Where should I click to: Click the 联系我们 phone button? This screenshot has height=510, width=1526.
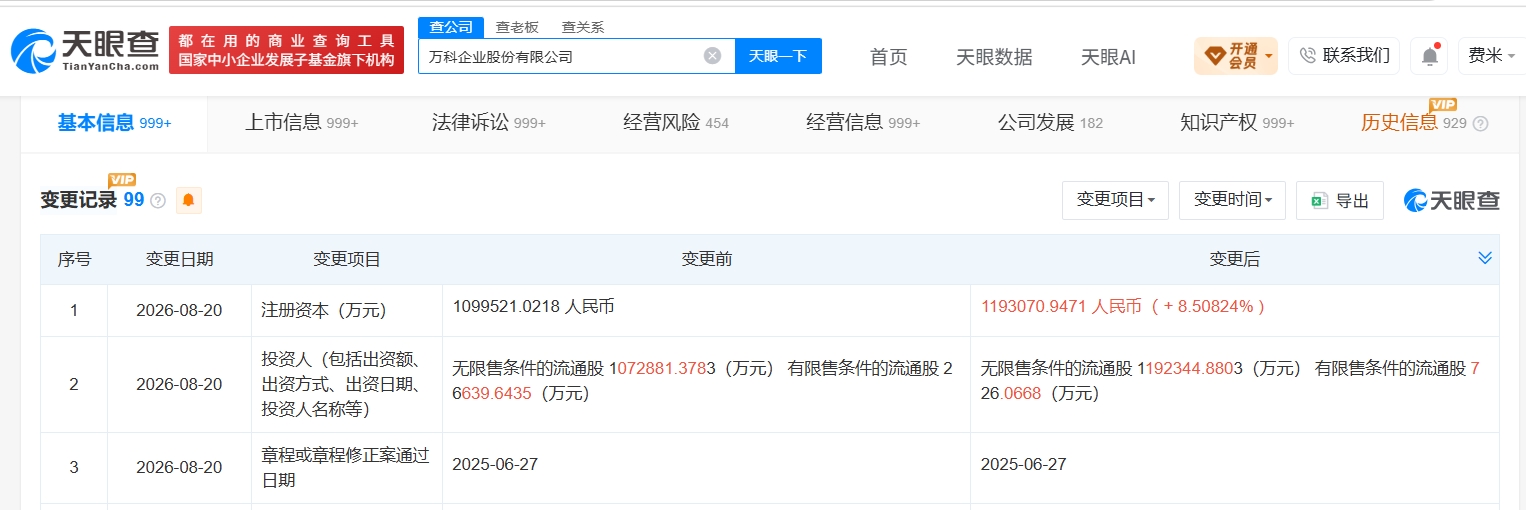[x=1343, y=56]
